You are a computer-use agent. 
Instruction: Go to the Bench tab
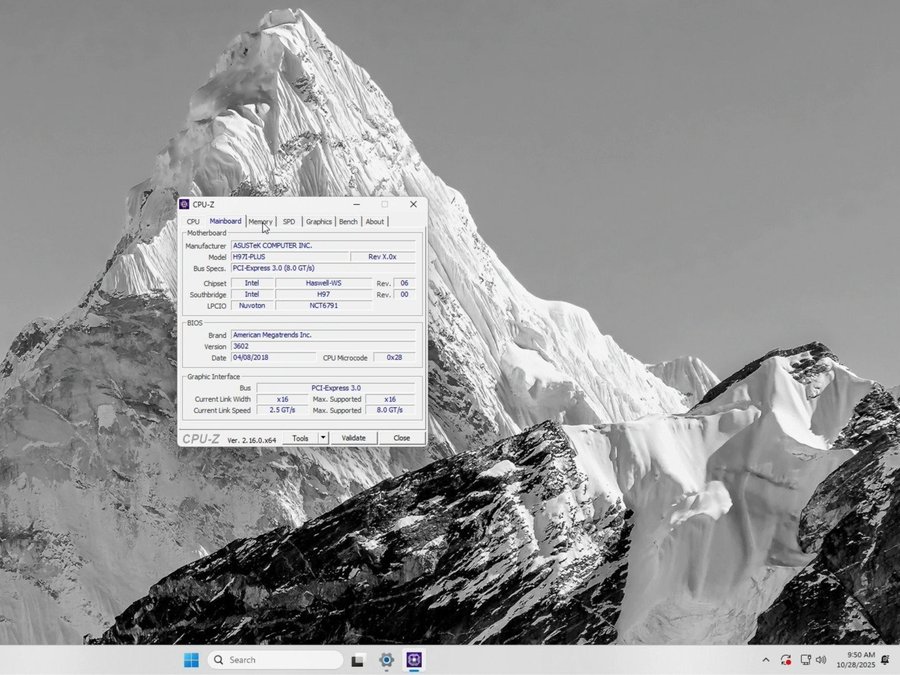click(x=348, y=221)
